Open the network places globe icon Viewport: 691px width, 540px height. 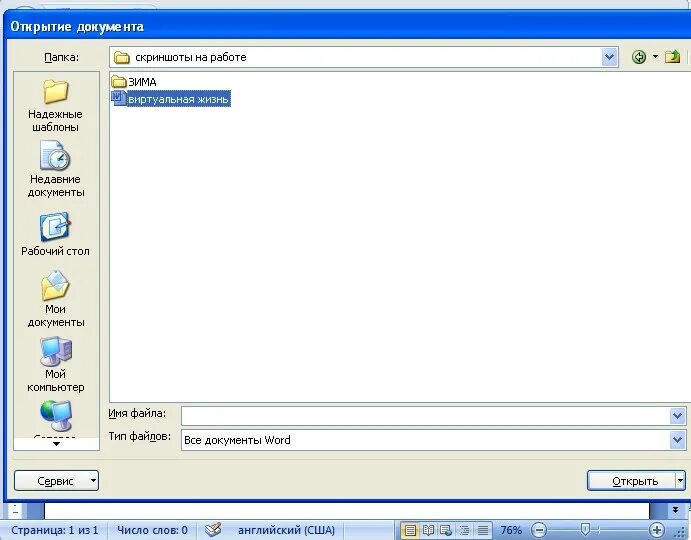(x=56, y=415)
